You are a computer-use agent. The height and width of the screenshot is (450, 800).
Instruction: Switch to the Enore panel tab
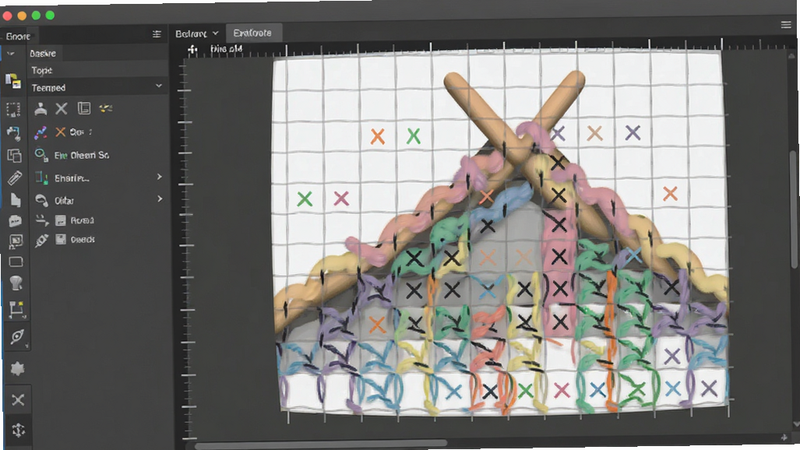pos(18,36)
